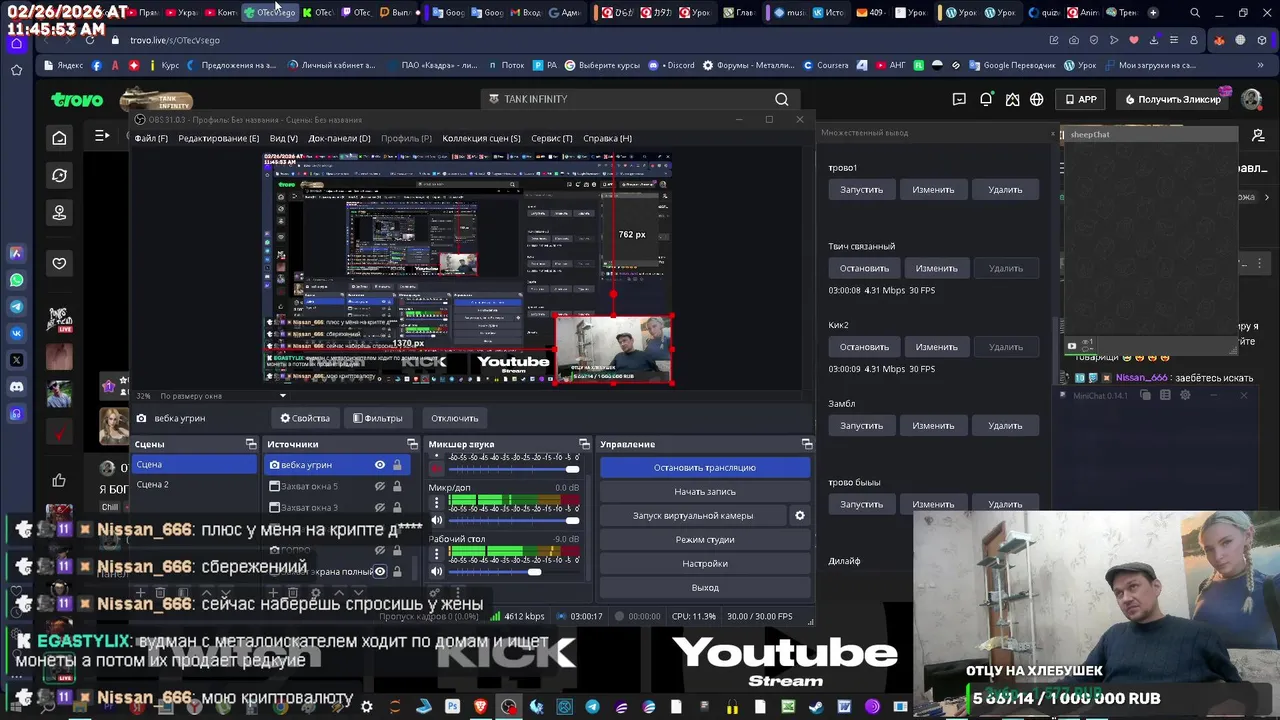
Task: Open Trovo home icon in sidebar
Action: [59, 138]
